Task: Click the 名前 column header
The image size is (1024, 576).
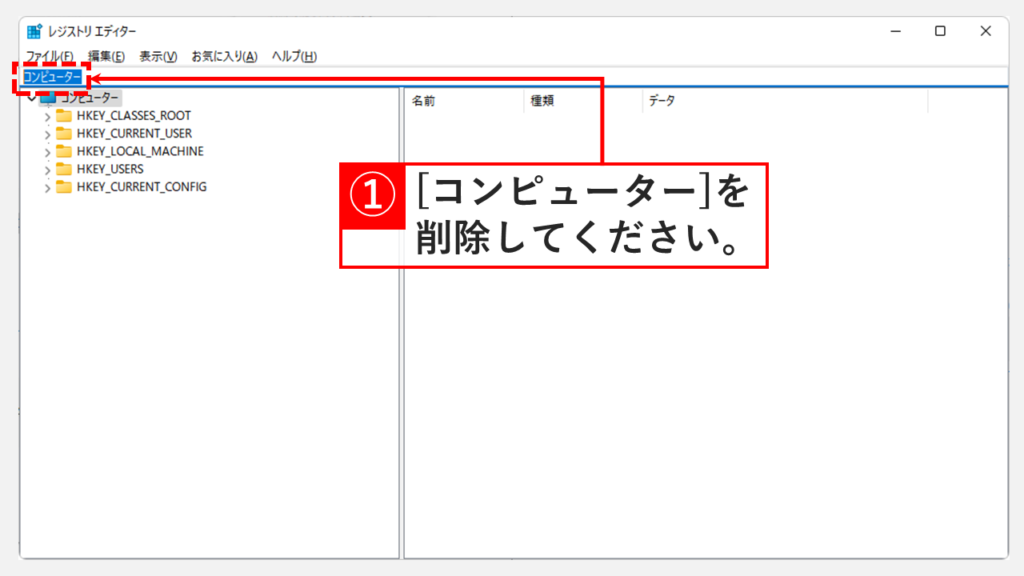Action: click(464, 101)
